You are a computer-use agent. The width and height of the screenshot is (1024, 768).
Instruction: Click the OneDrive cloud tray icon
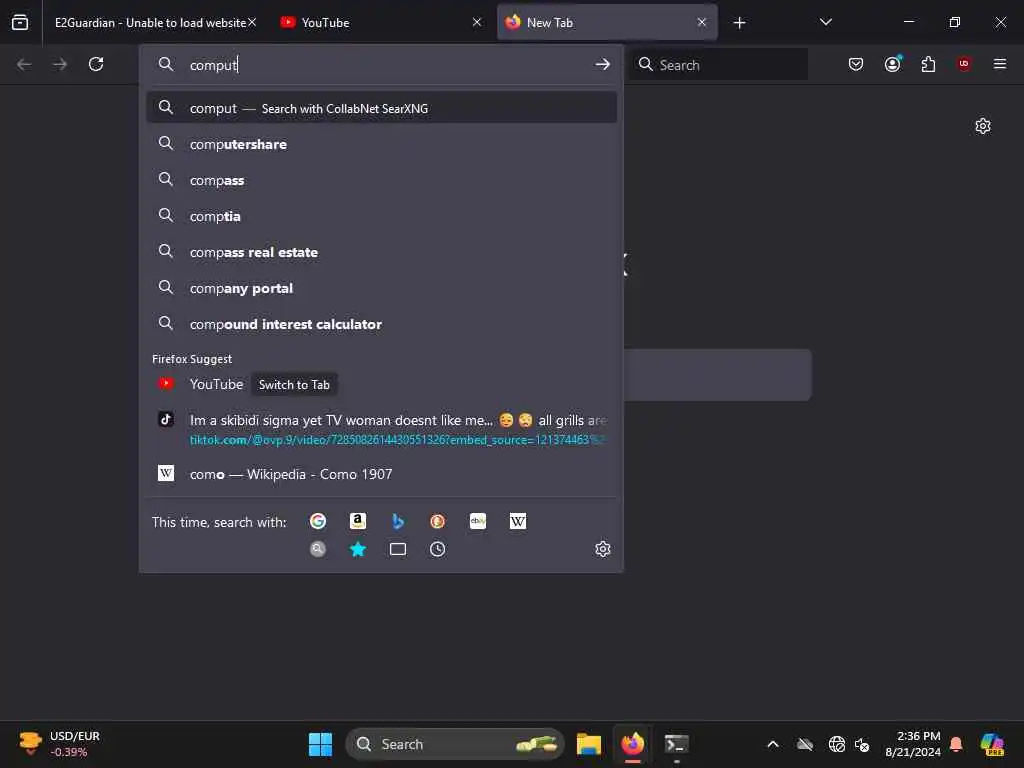tap(805, 744)
